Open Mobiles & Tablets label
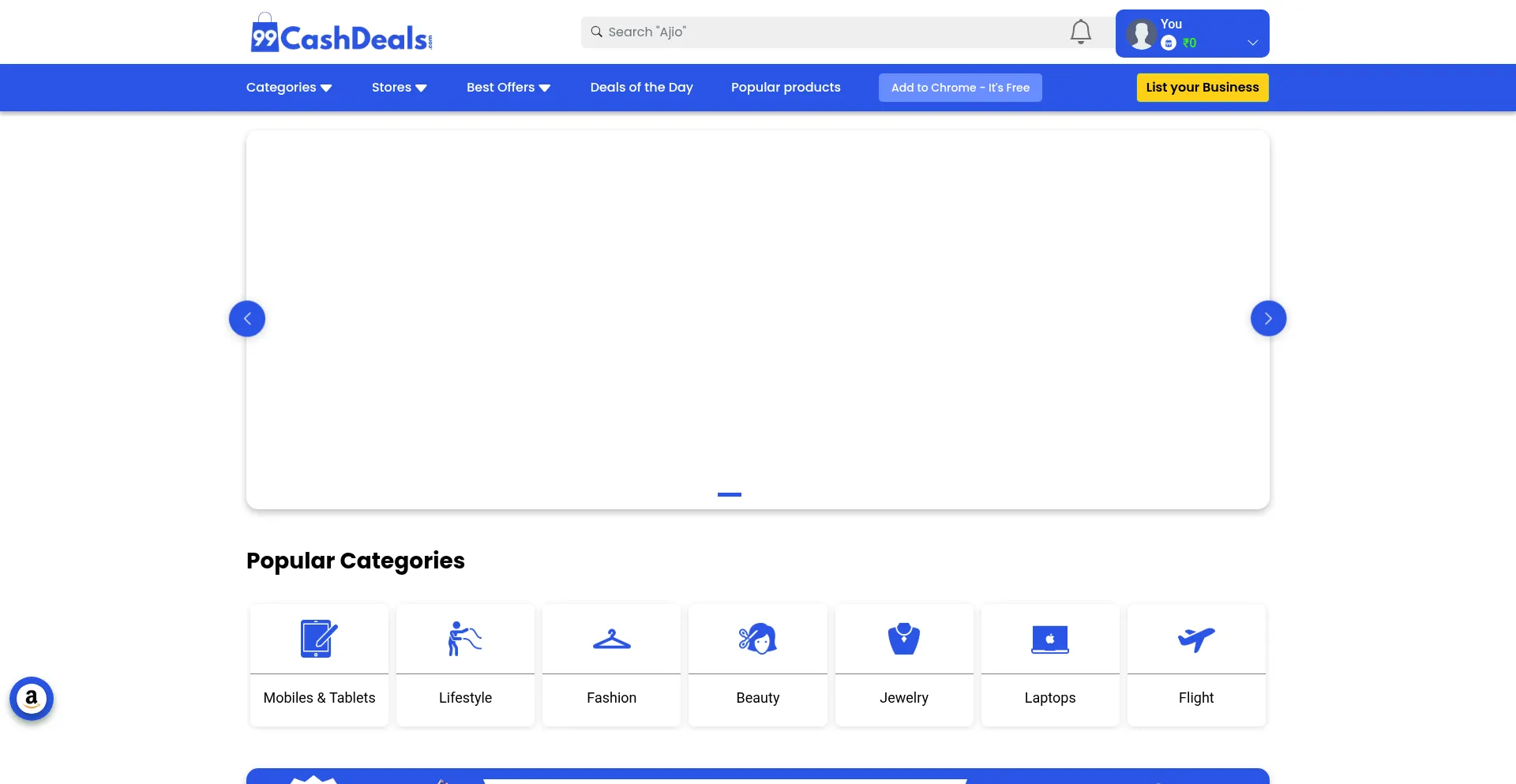 tap(319, 698)
